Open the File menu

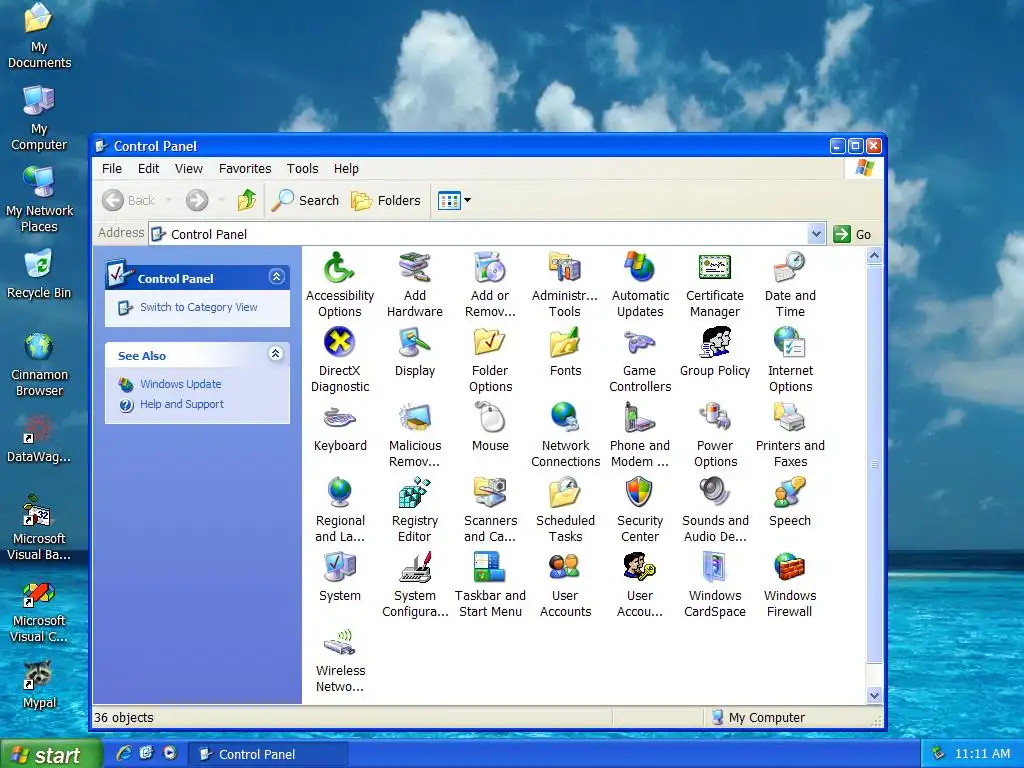[112, 168]
